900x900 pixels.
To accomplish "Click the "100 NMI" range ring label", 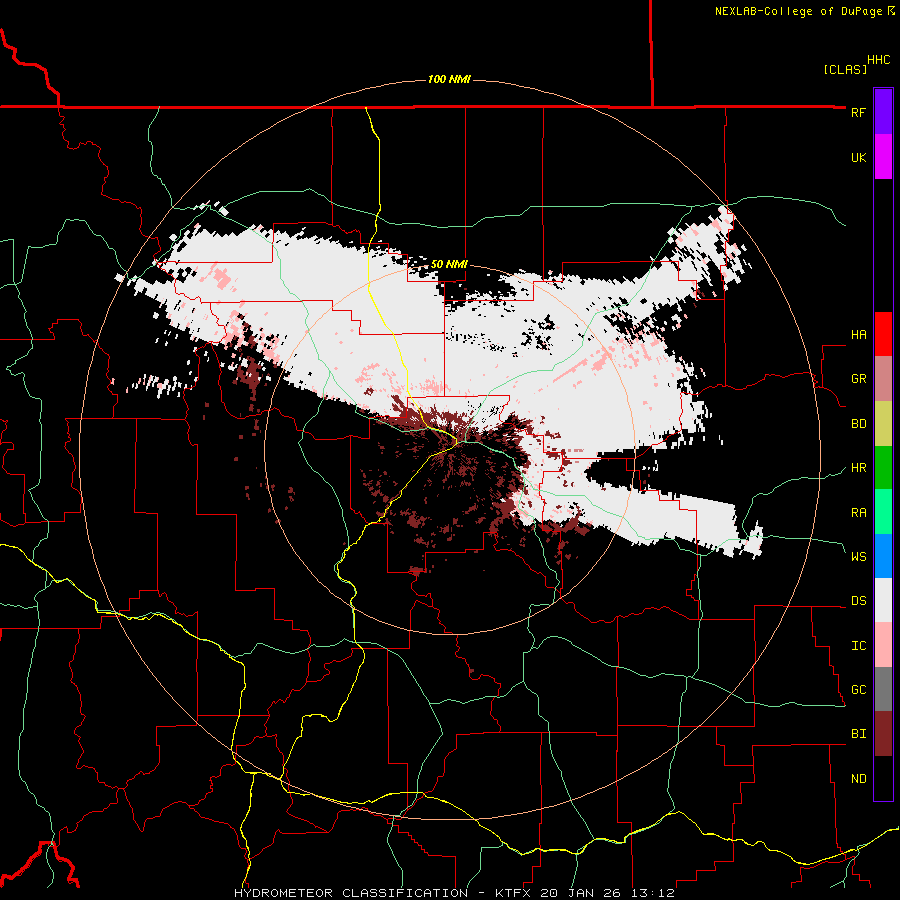I will (x=449, y=79).
